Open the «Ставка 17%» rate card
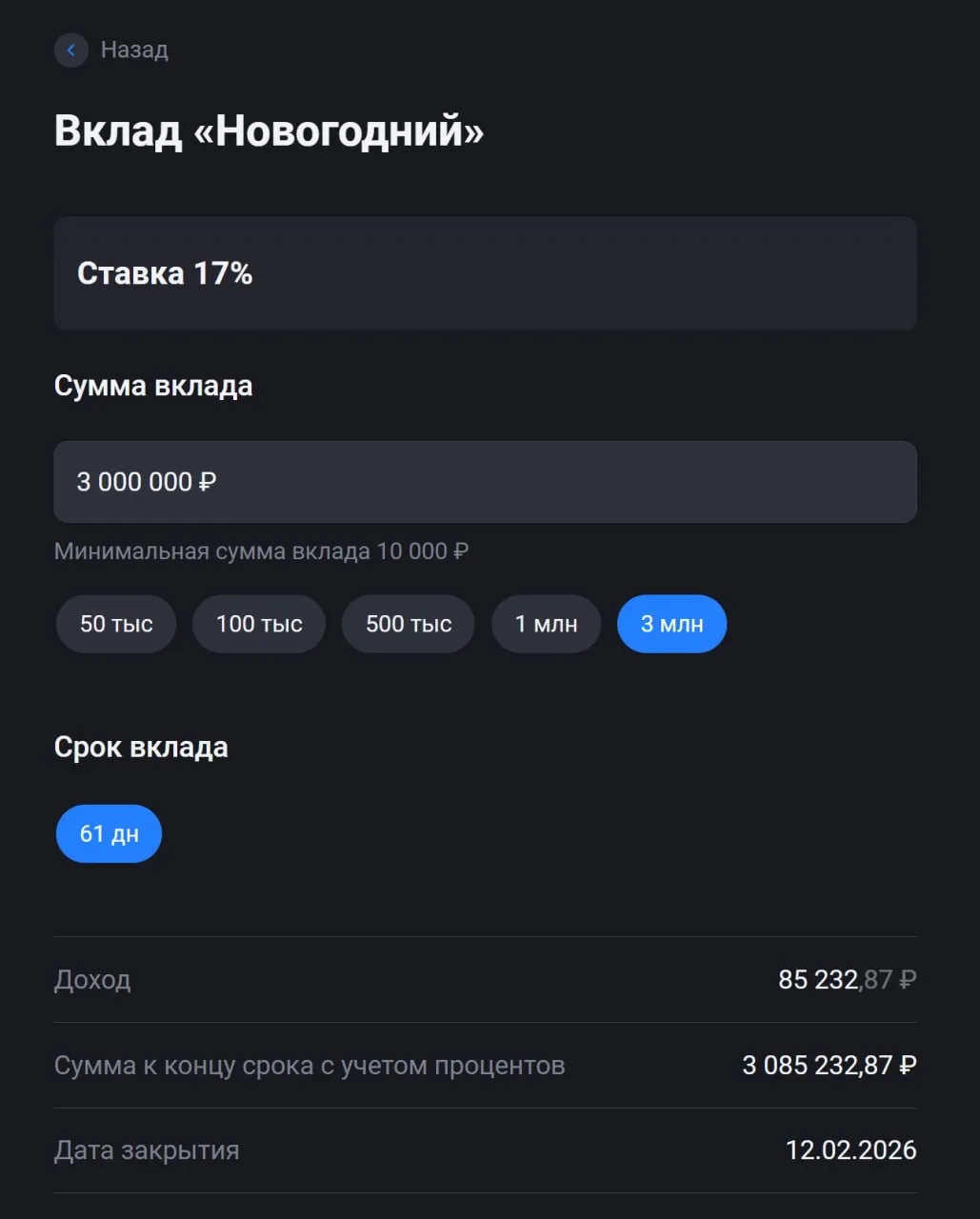This screenshot has height=1219, width=980. 485,273
